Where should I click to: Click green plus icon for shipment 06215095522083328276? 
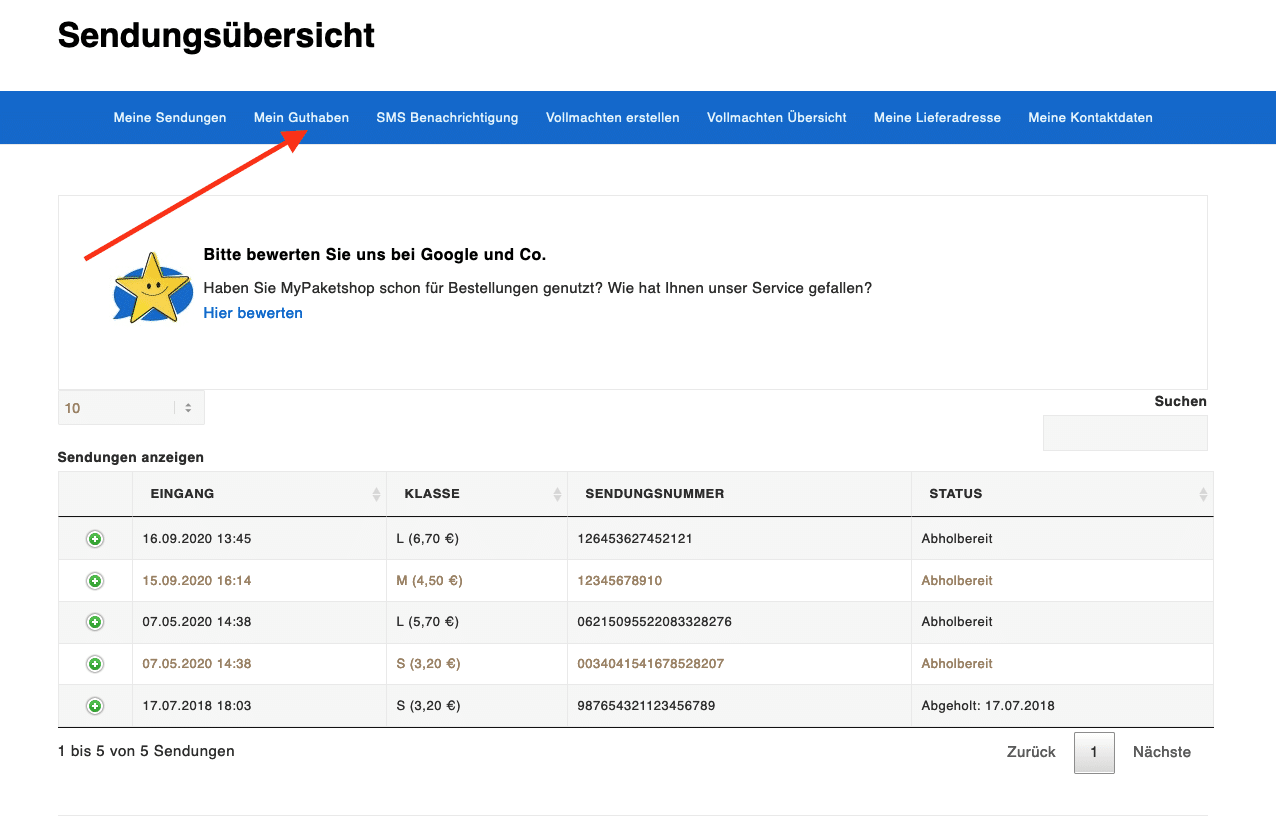pos(95,622)
